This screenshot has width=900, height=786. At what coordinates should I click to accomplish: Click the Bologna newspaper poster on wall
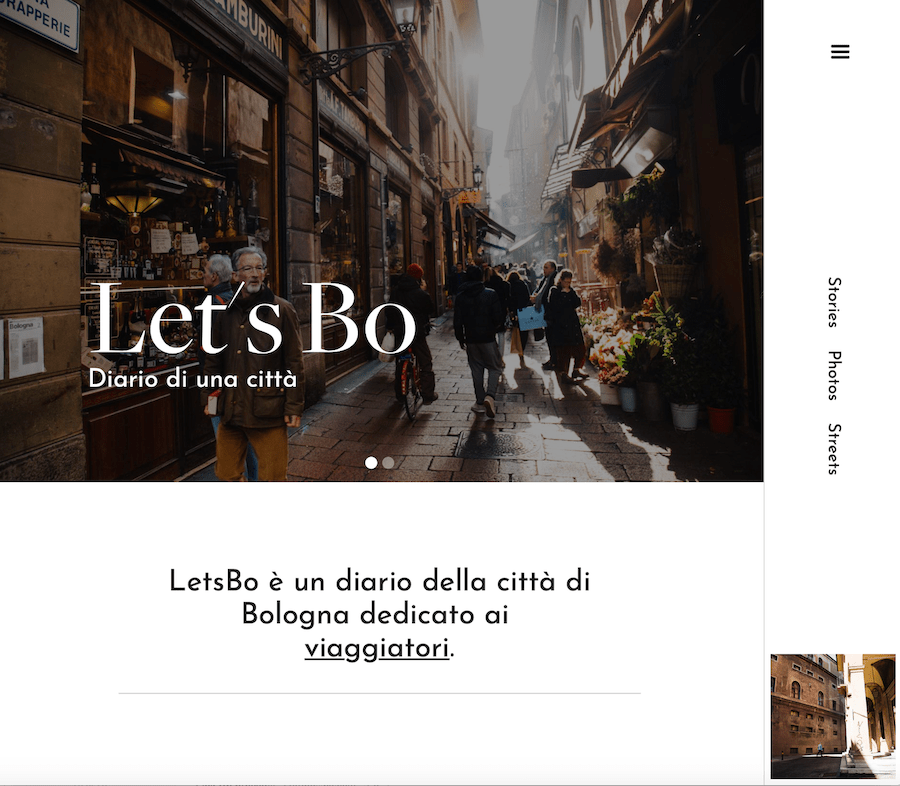25,347
